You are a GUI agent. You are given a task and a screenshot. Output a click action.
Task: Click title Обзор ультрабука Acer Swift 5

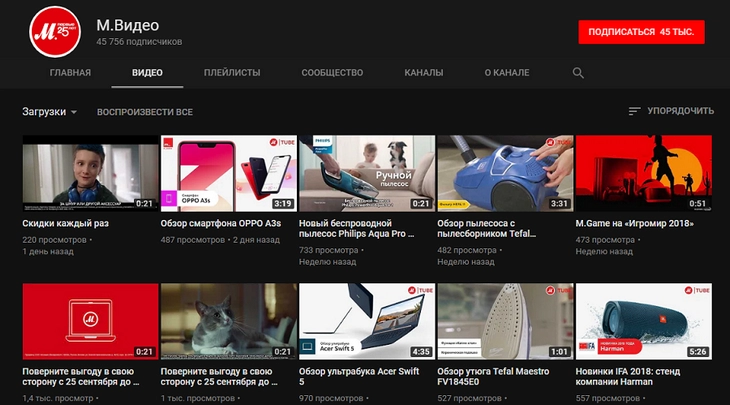[359, 377]
